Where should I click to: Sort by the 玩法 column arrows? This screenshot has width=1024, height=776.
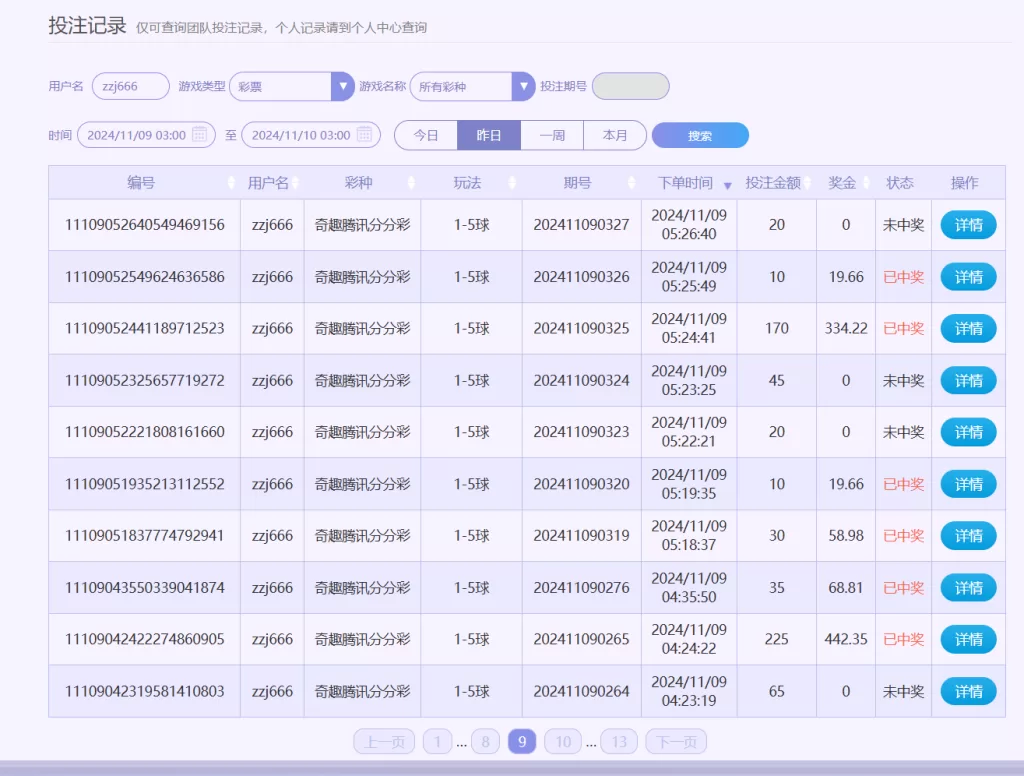pos(512,183)
